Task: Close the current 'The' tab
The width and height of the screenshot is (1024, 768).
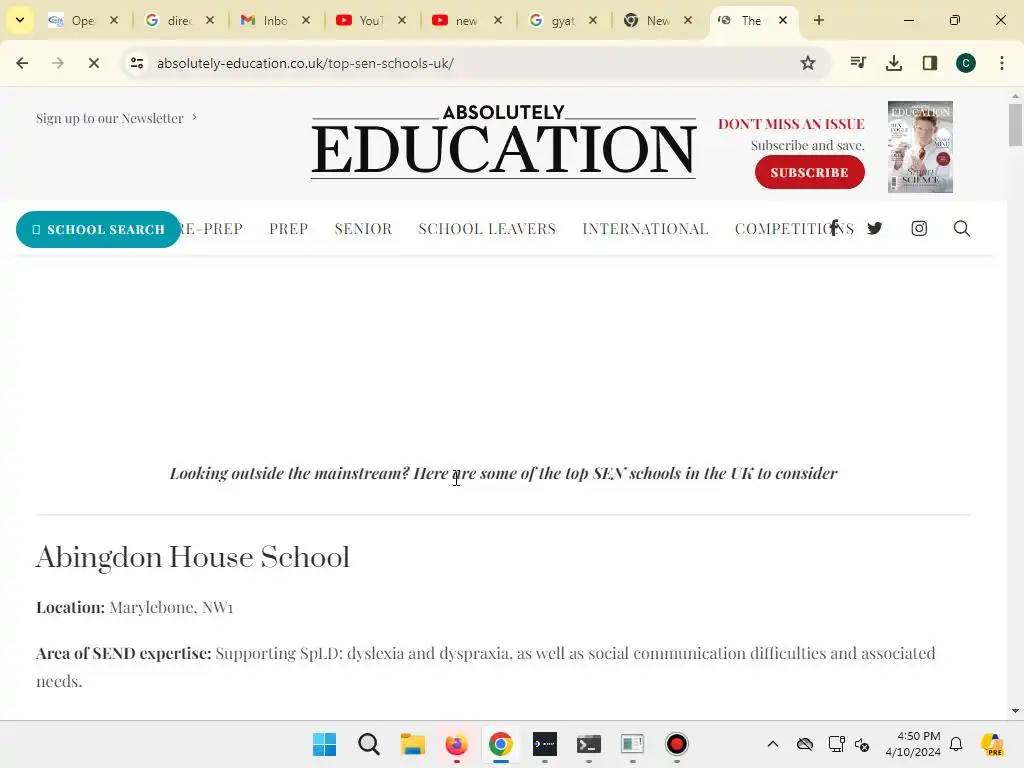Action: (783, 20)
